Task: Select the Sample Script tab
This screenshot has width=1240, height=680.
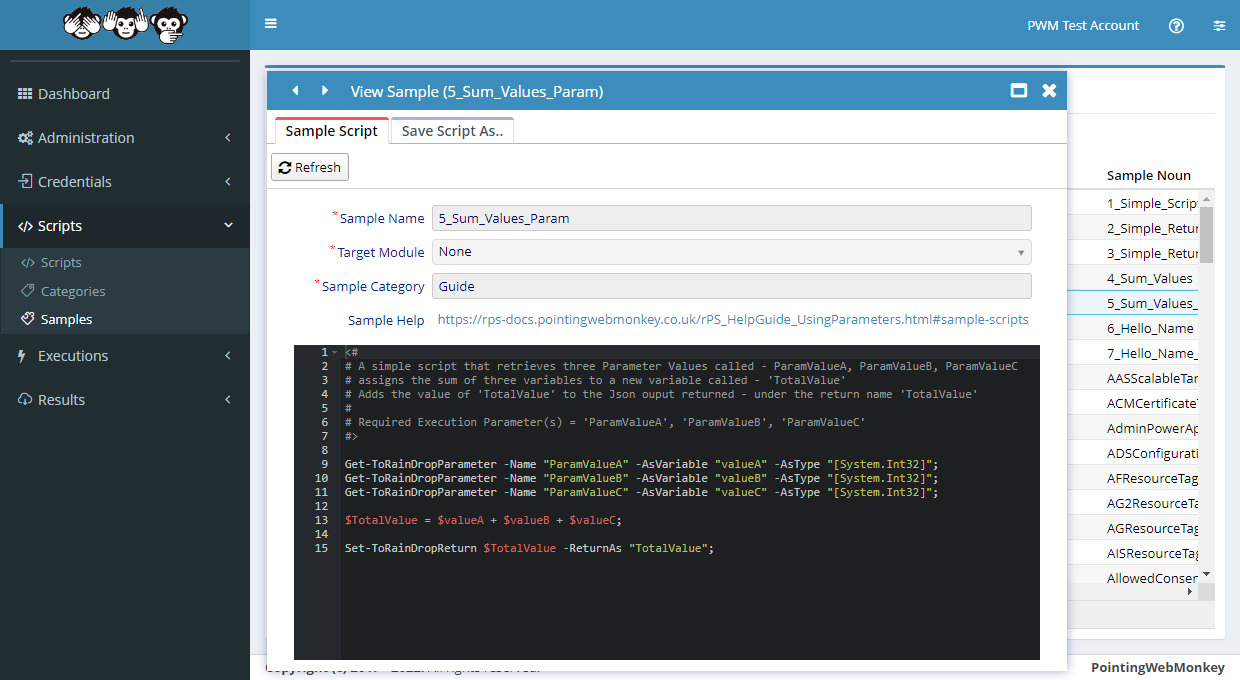Action: pos(331,131)
